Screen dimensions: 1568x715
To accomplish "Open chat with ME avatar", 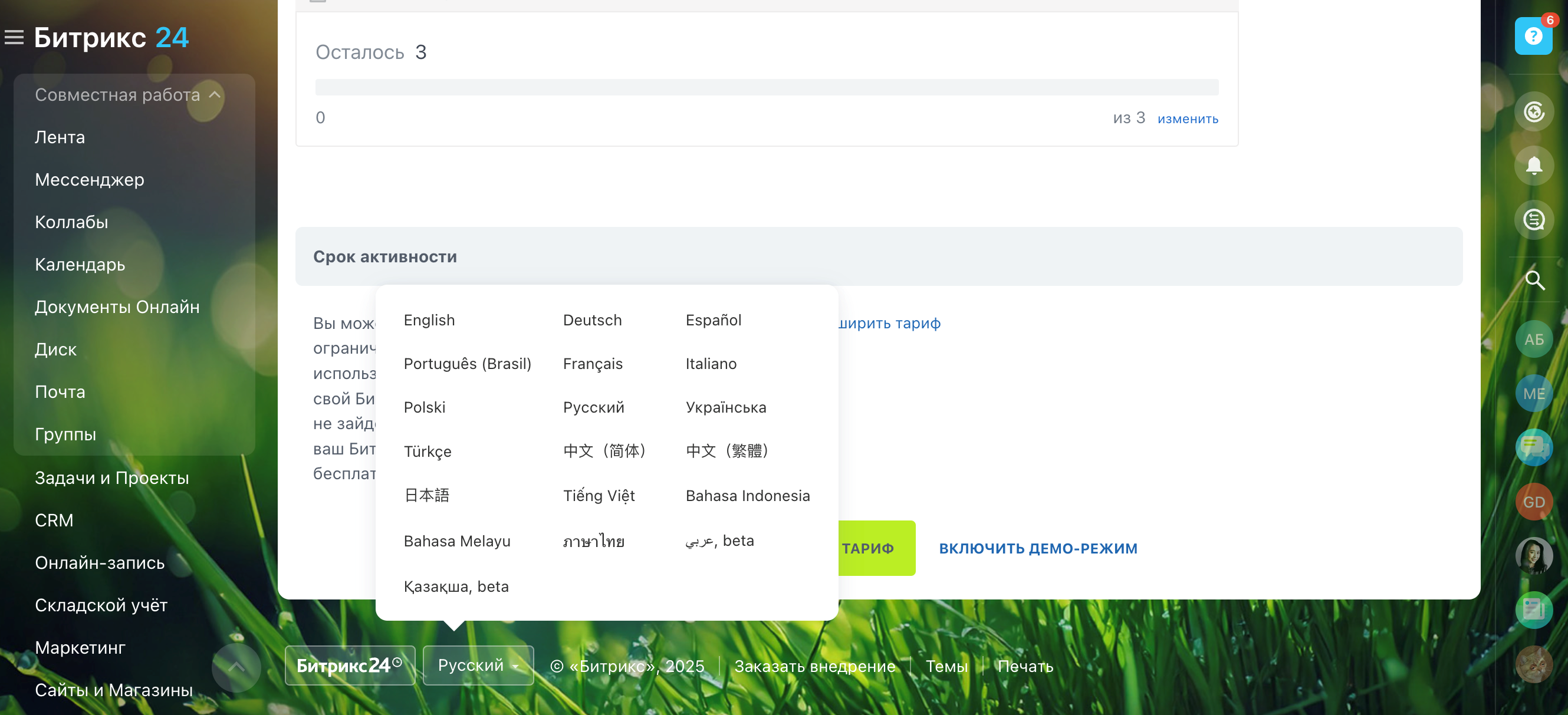I will [x=1533, y=393].
